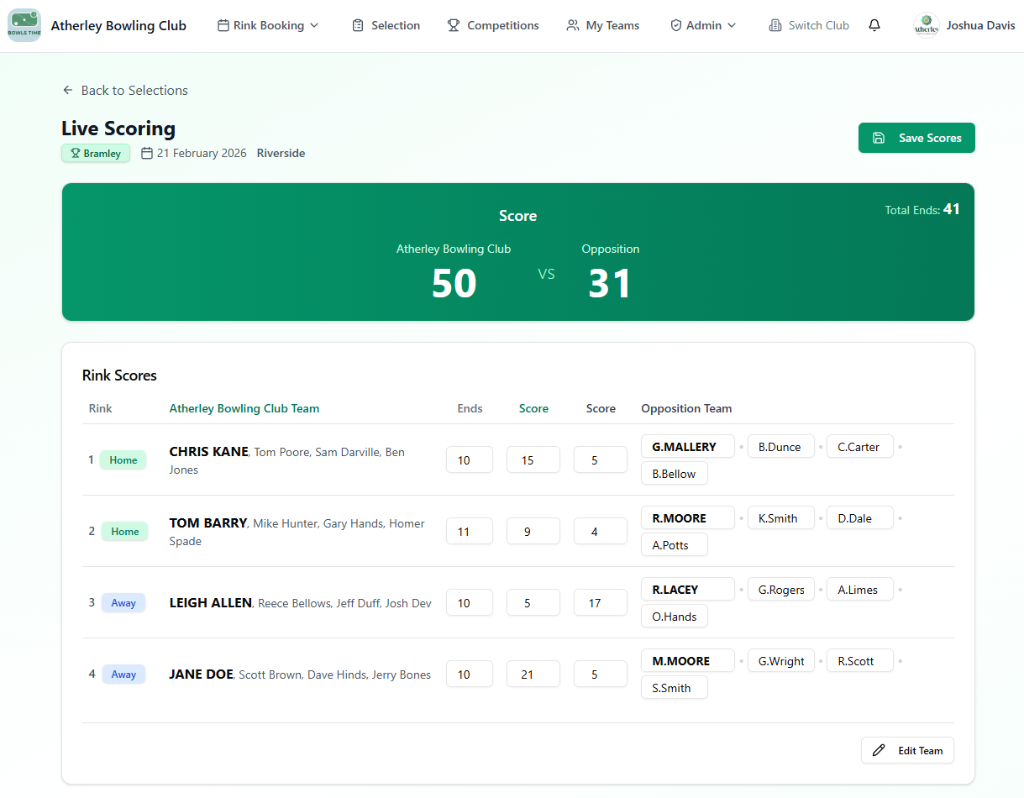Click rink 2 Ends field showing 11
The width and height of the screenshot is (1024, 798).
[470, 531]
